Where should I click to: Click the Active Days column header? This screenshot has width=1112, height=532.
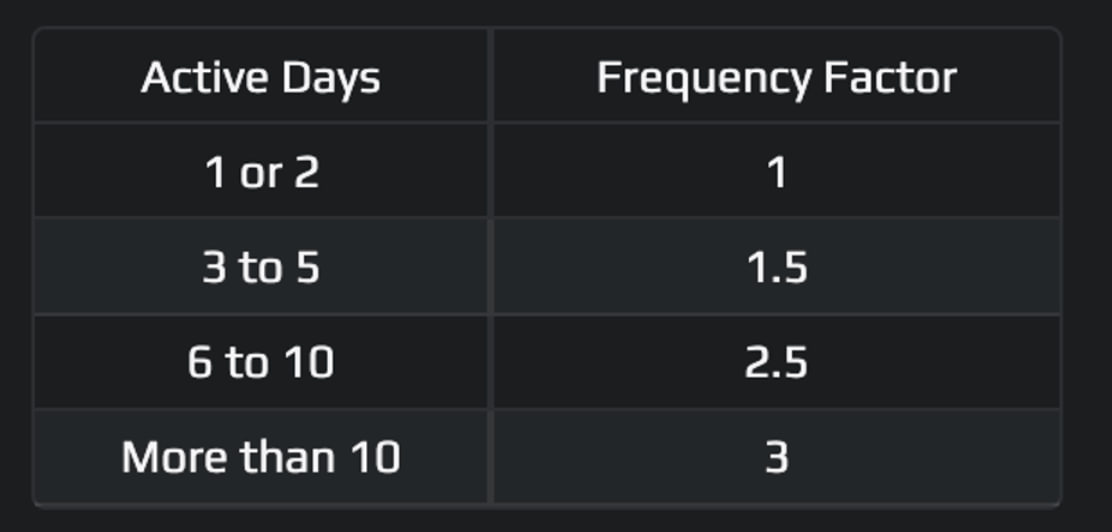click(x=260, y=77)
